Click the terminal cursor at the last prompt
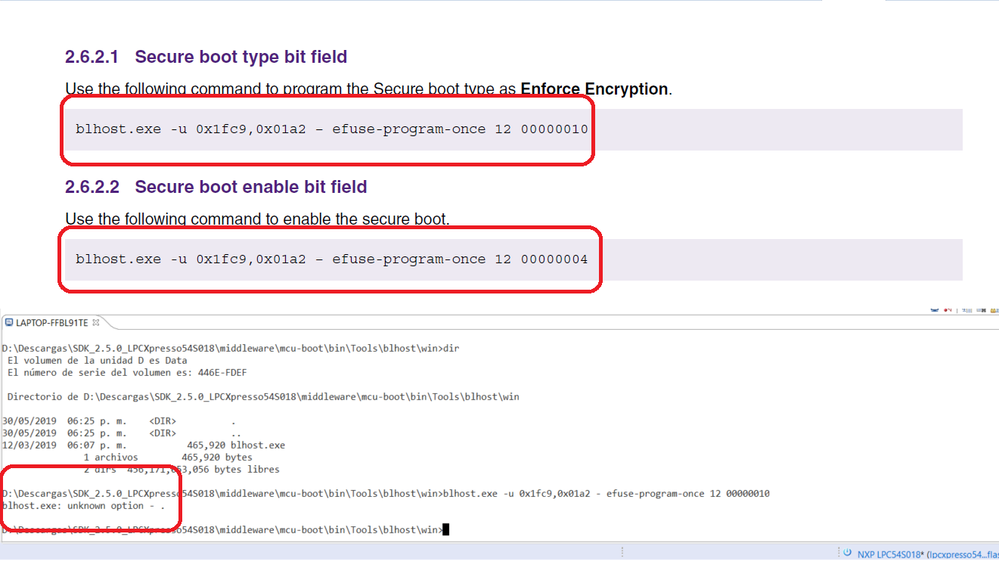 pyautogui.click(x=446, y=530)
